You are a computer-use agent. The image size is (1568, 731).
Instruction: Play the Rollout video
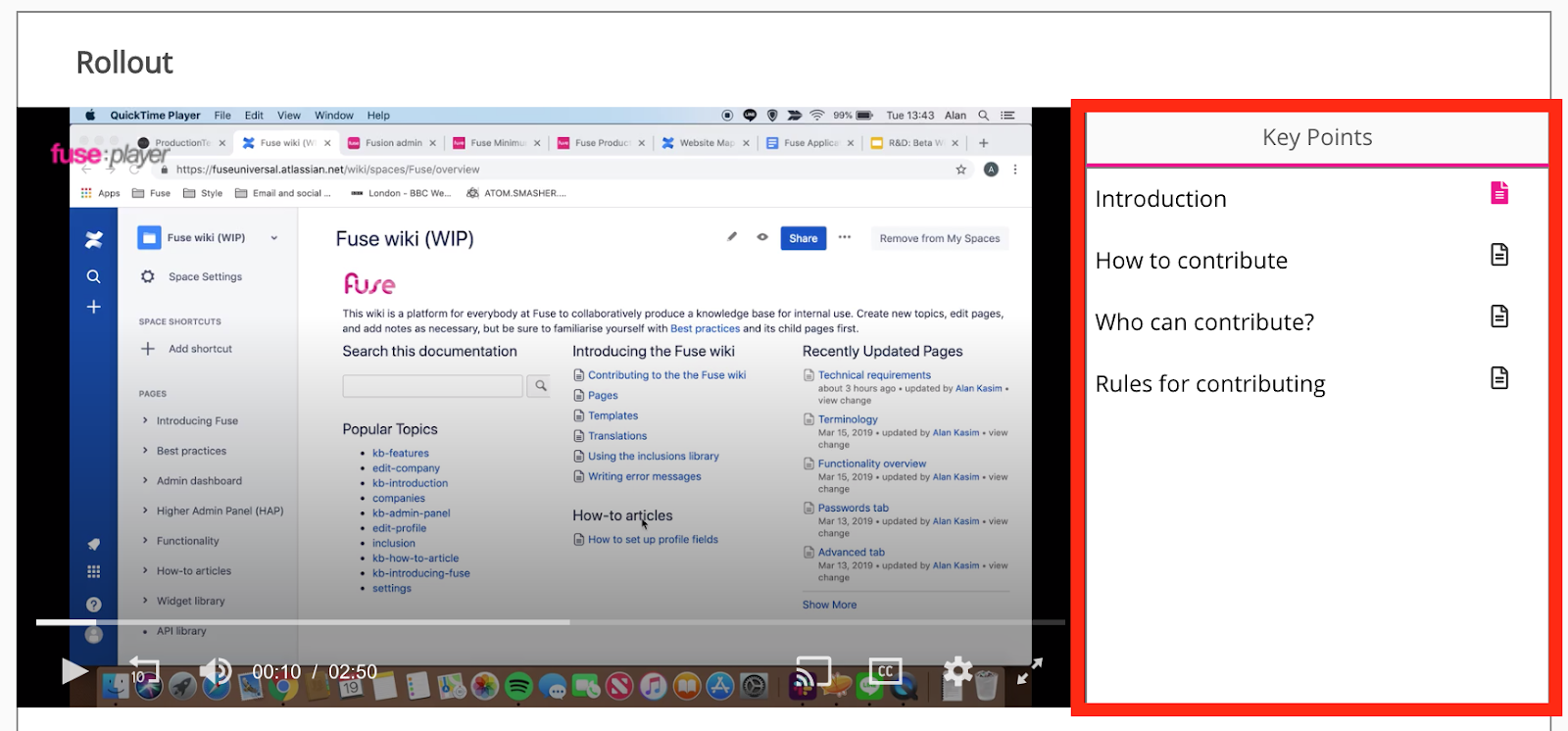[x=73, y=671]
